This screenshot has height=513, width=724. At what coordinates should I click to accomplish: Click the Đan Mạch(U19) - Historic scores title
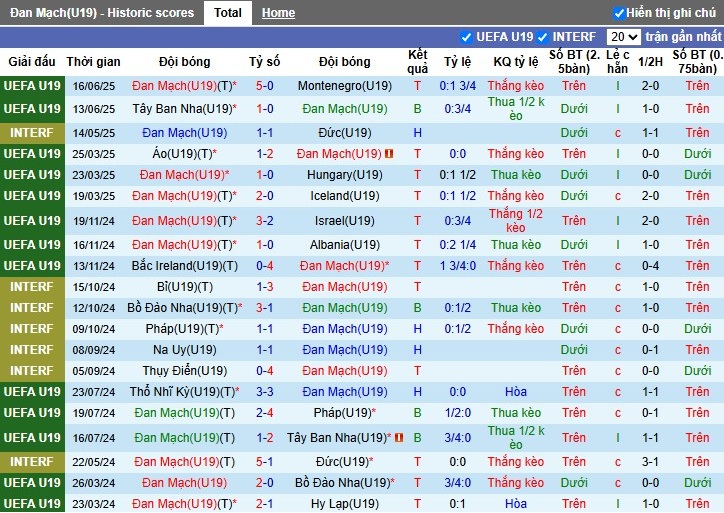coord(102,13)
